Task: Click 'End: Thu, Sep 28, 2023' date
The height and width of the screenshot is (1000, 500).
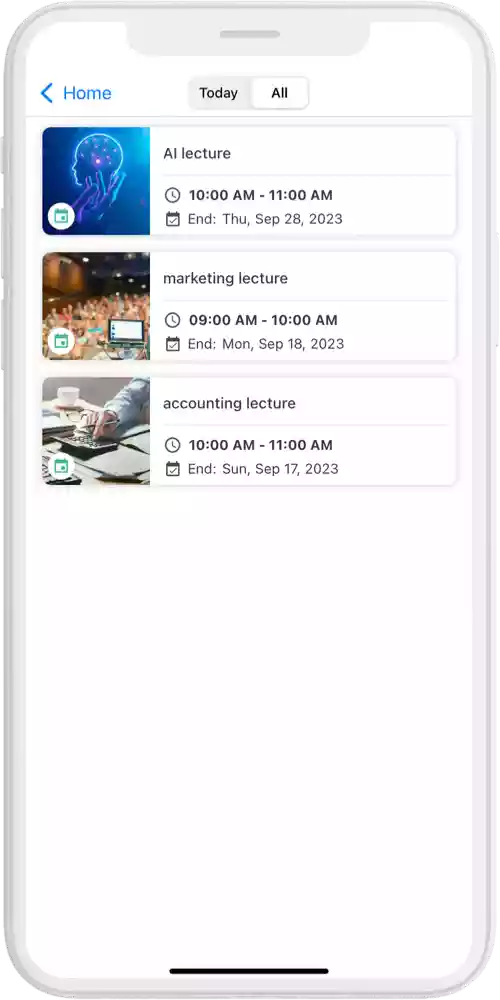Action: 265,219
